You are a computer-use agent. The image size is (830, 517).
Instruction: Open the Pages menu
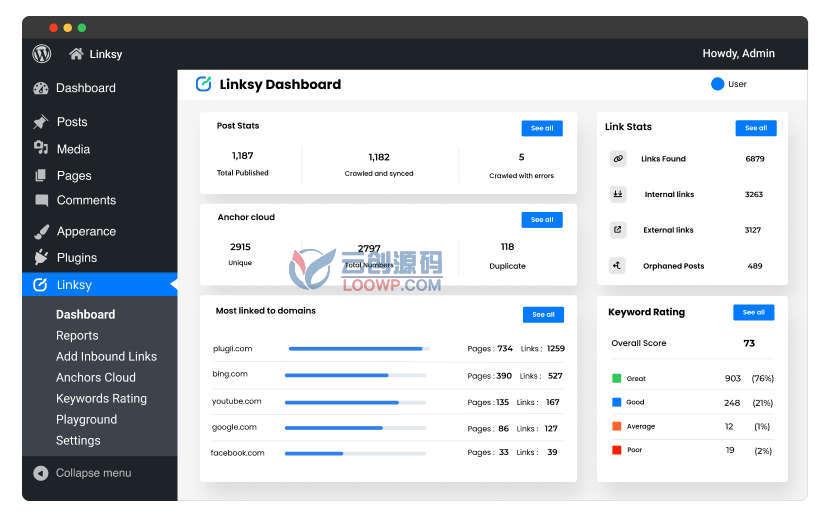point(74,176)
